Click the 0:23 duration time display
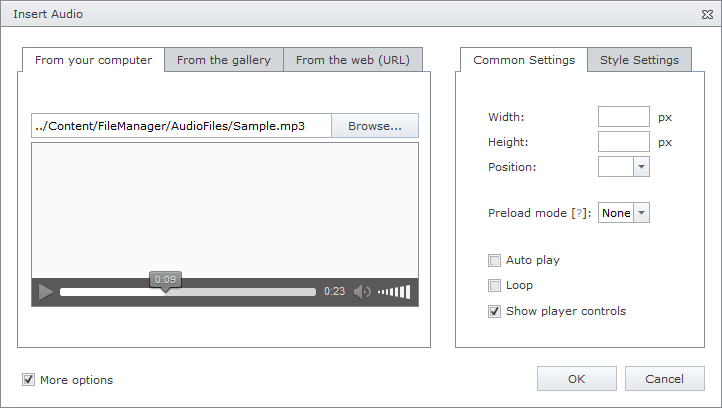The width and height of the screenshot is (722, 408). point(334,291)
